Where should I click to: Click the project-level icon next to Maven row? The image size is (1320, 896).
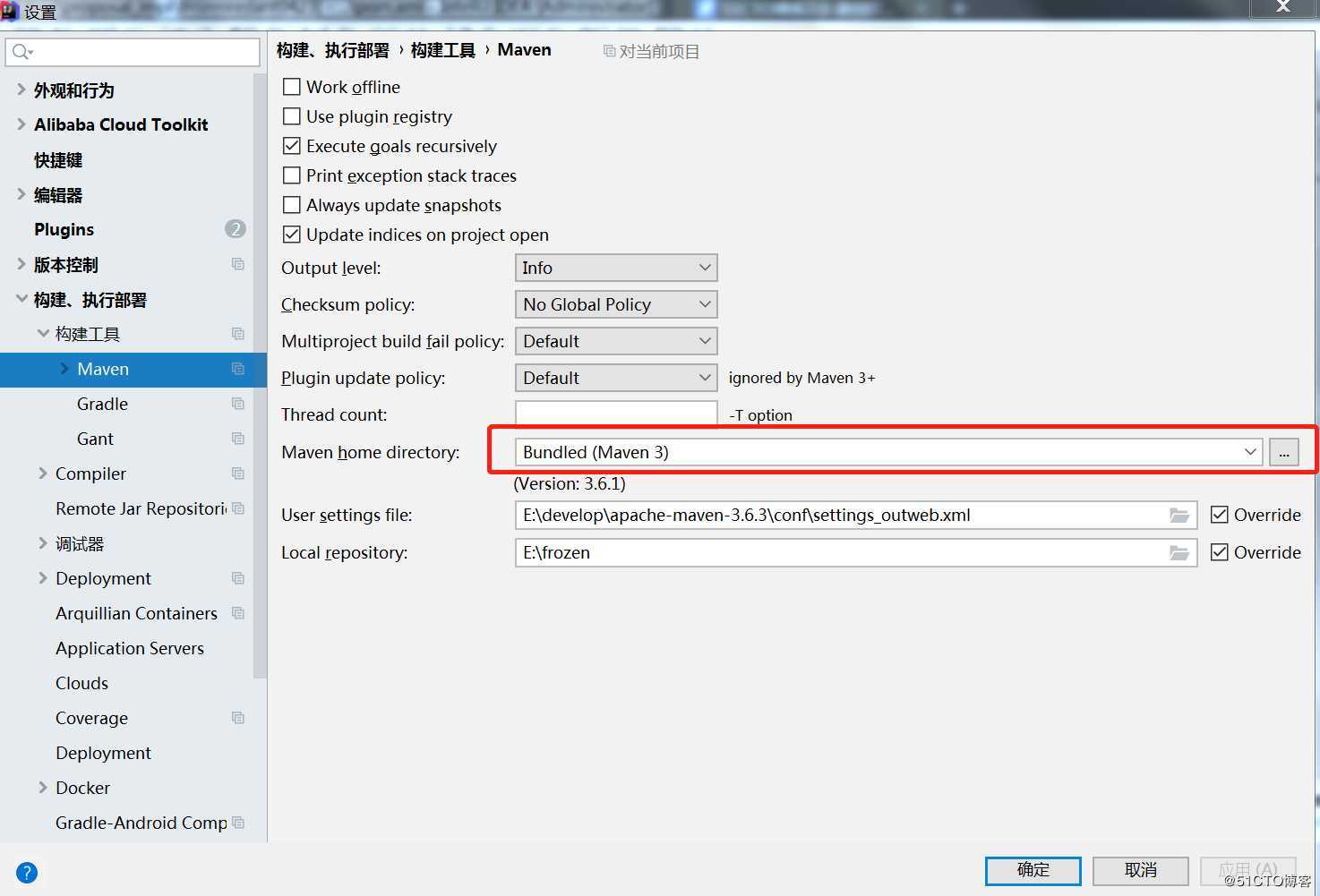coord(237,369)
